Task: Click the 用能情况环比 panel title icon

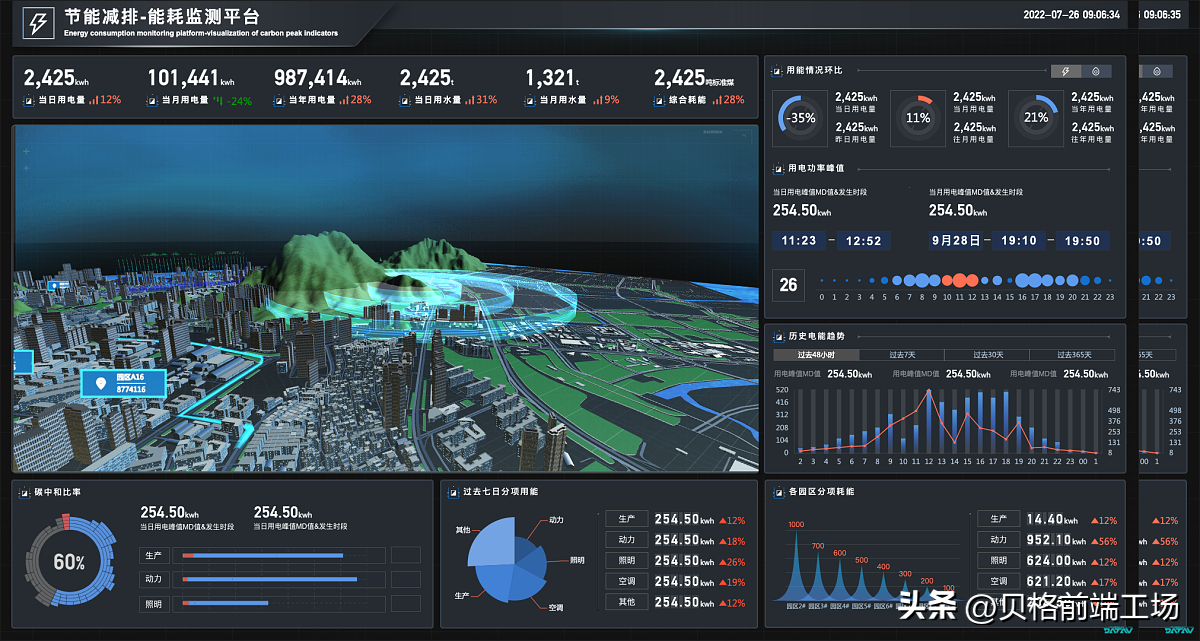Action: pyautogui.click(x=778, y=71)
